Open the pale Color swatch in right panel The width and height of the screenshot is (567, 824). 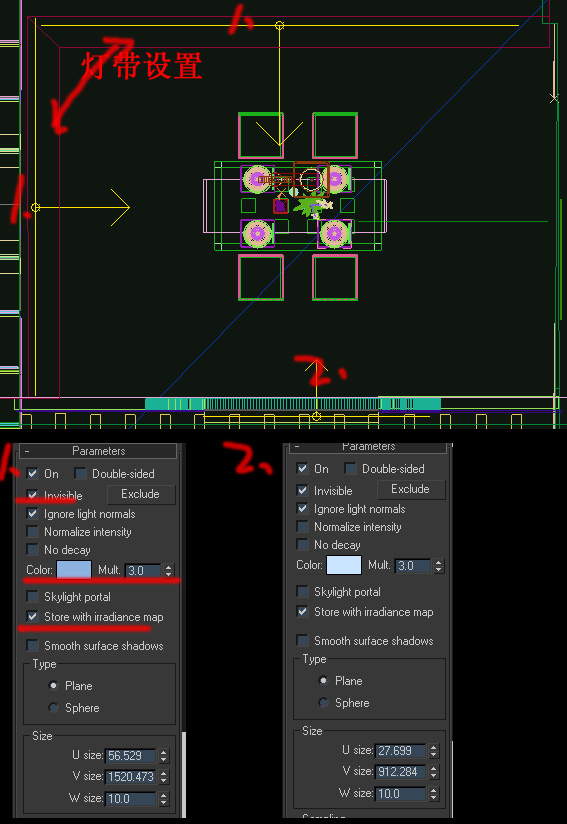coord(344,565)
